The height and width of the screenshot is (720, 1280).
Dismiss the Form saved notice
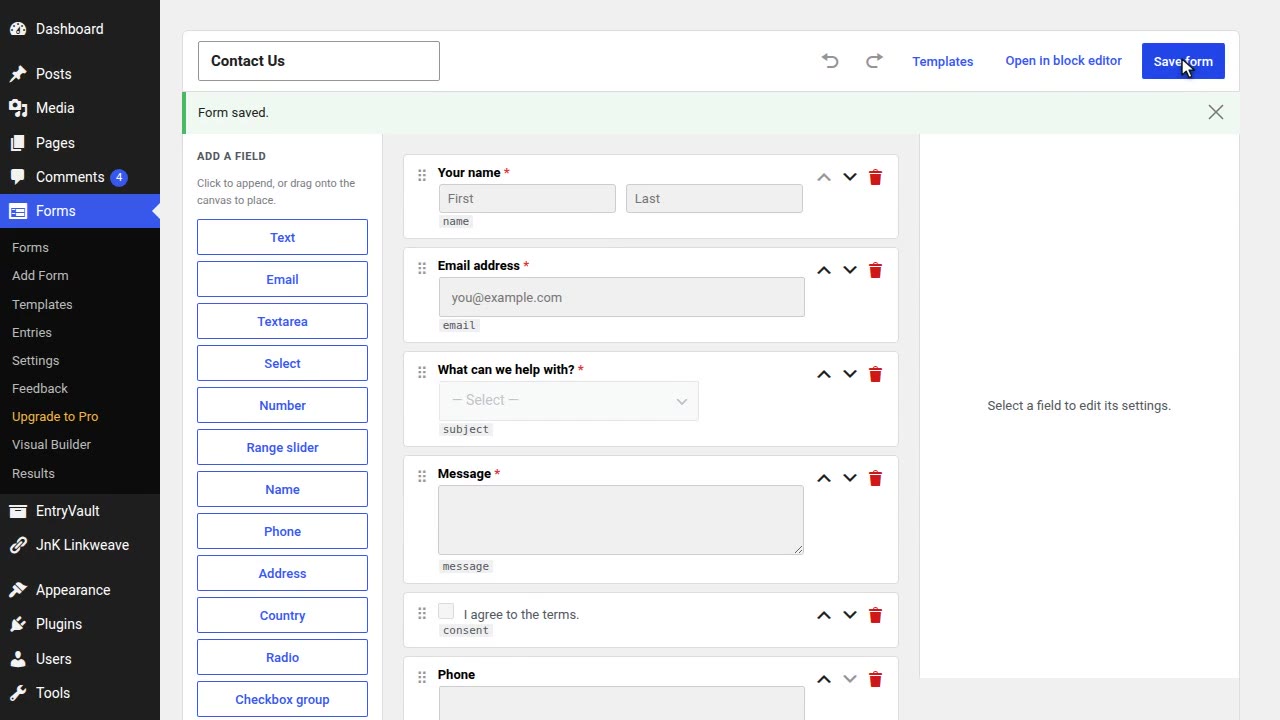pyautogui.click(x=1216, y=113)
